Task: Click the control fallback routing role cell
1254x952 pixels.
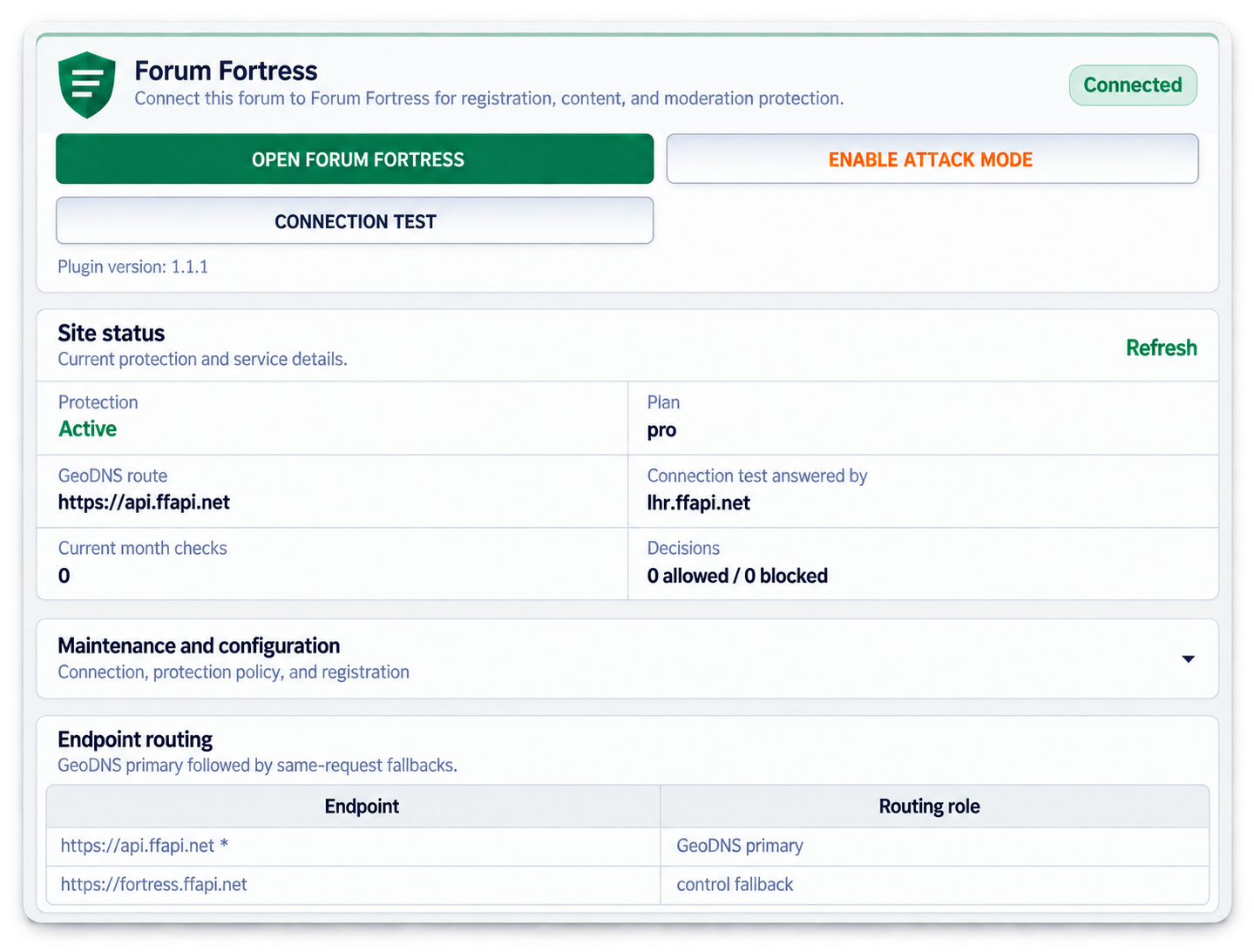Action: 935,885
